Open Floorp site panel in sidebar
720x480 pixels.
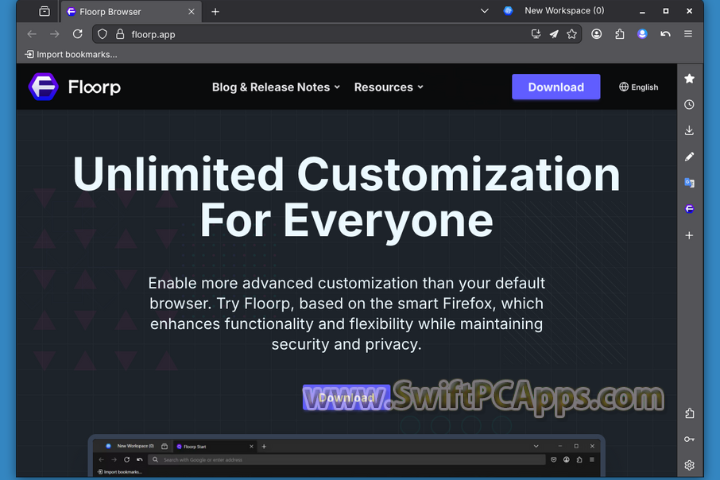(x=689, y=209)
